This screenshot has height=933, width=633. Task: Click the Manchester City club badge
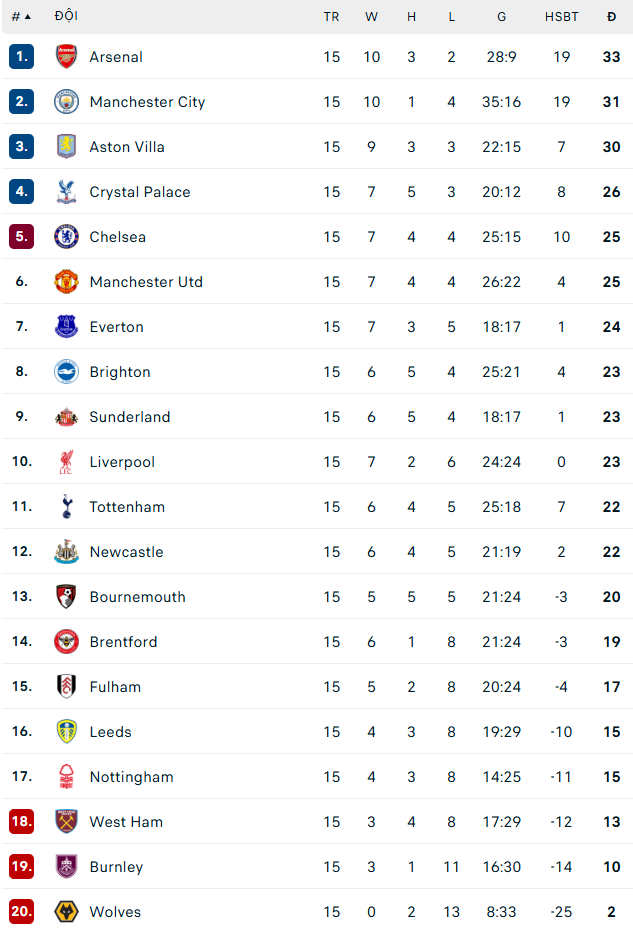coord(66,102)
